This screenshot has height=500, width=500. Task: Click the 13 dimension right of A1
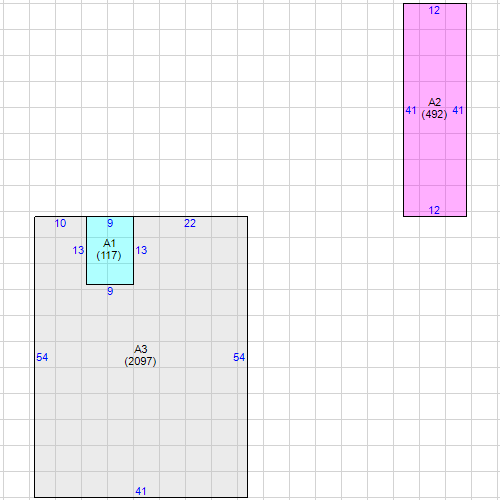click(x=141, y=250)
